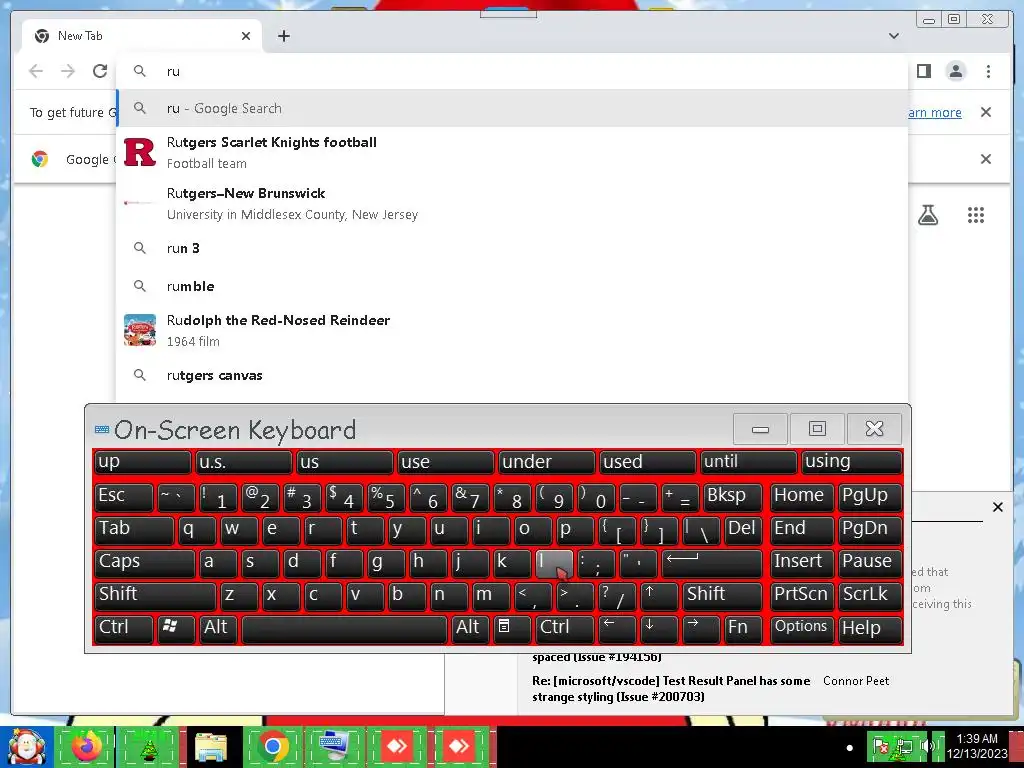Select the 'run 3' search suggestion
This screenshot has height=768, width=1024.
512,248
